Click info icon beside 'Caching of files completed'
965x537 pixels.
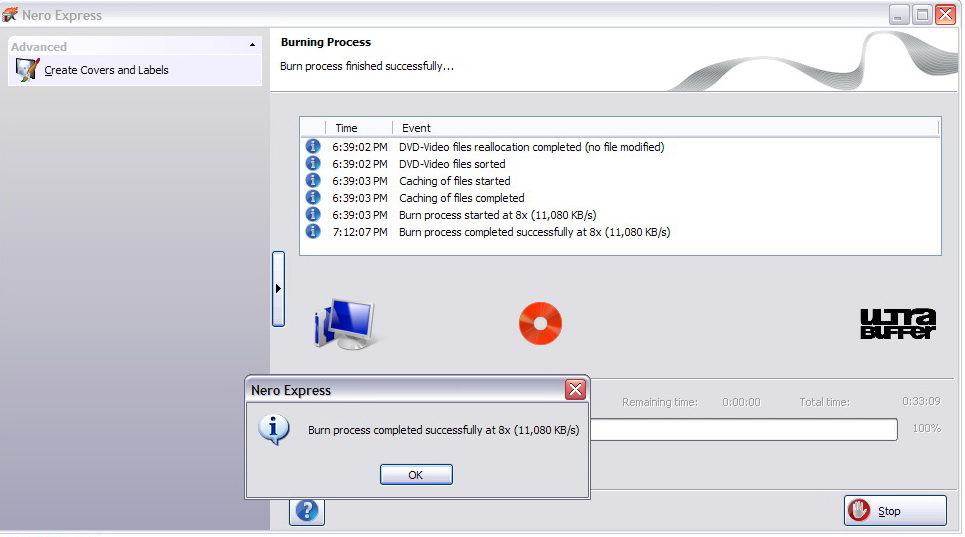pos(313,197)
